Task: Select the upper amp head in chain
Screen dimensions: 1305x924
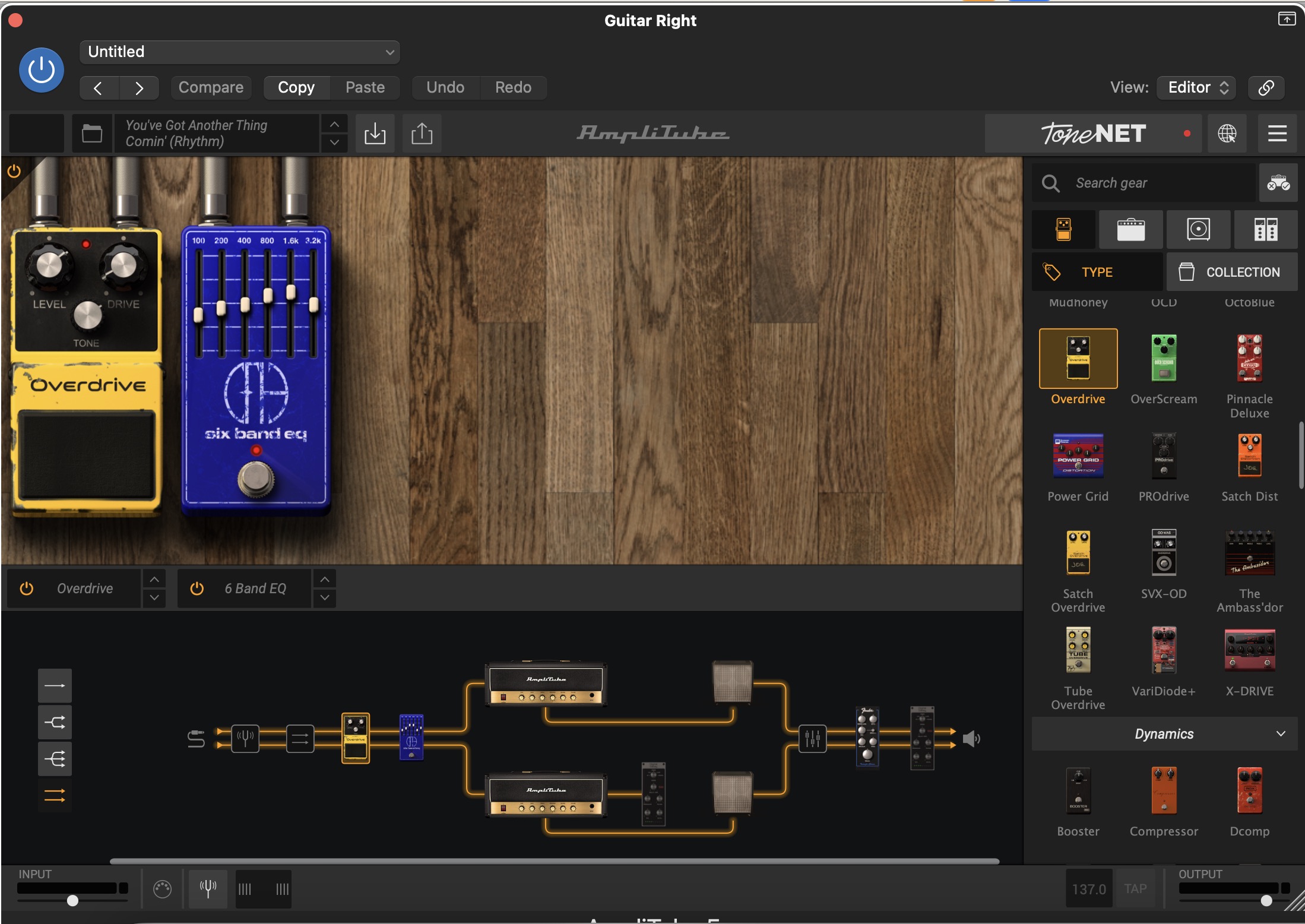Action: tap(546, 683)
